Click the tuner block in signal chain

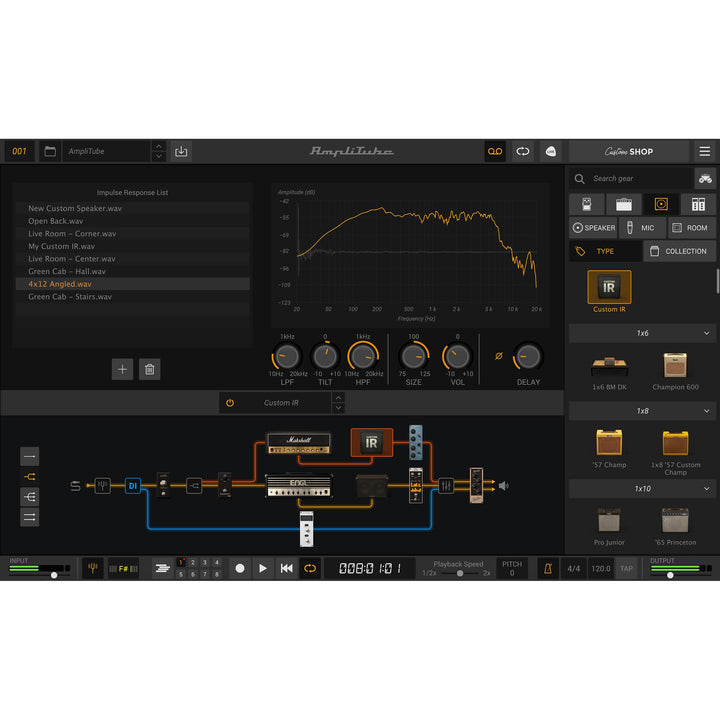(x=102, y=485)
